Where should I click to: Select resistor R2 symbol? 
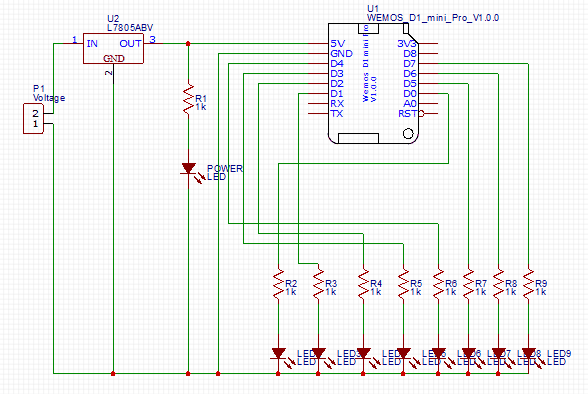coord(278,284)
